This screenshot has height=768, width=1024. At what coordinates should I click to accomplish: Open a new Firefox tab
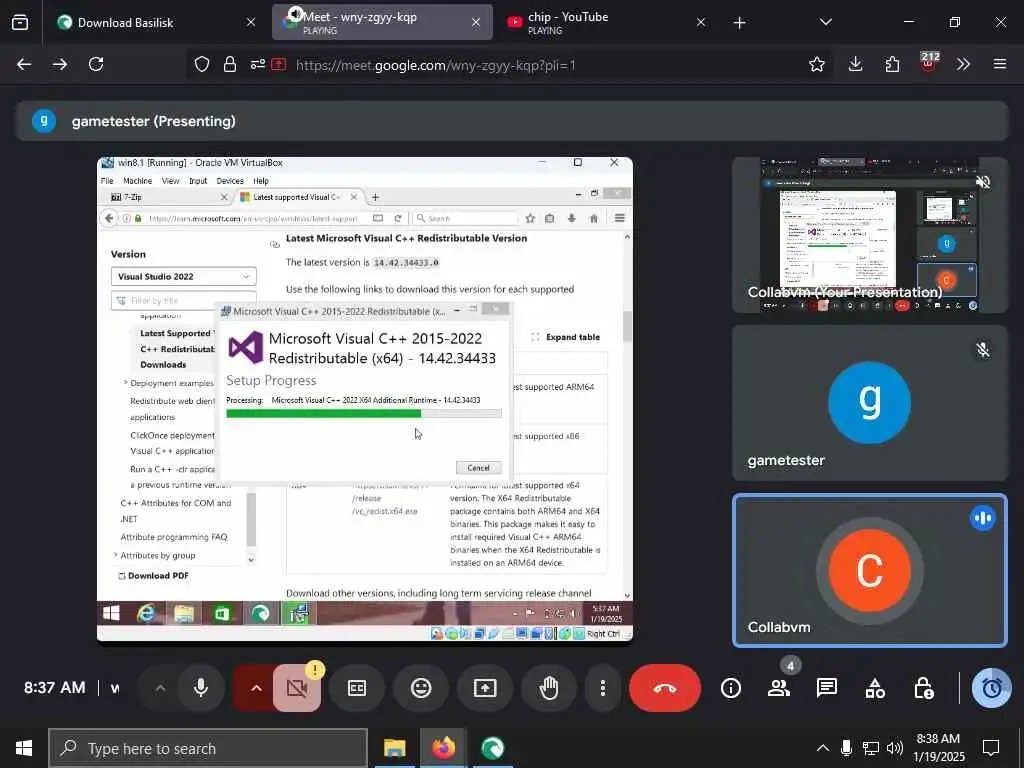[739, 23]
